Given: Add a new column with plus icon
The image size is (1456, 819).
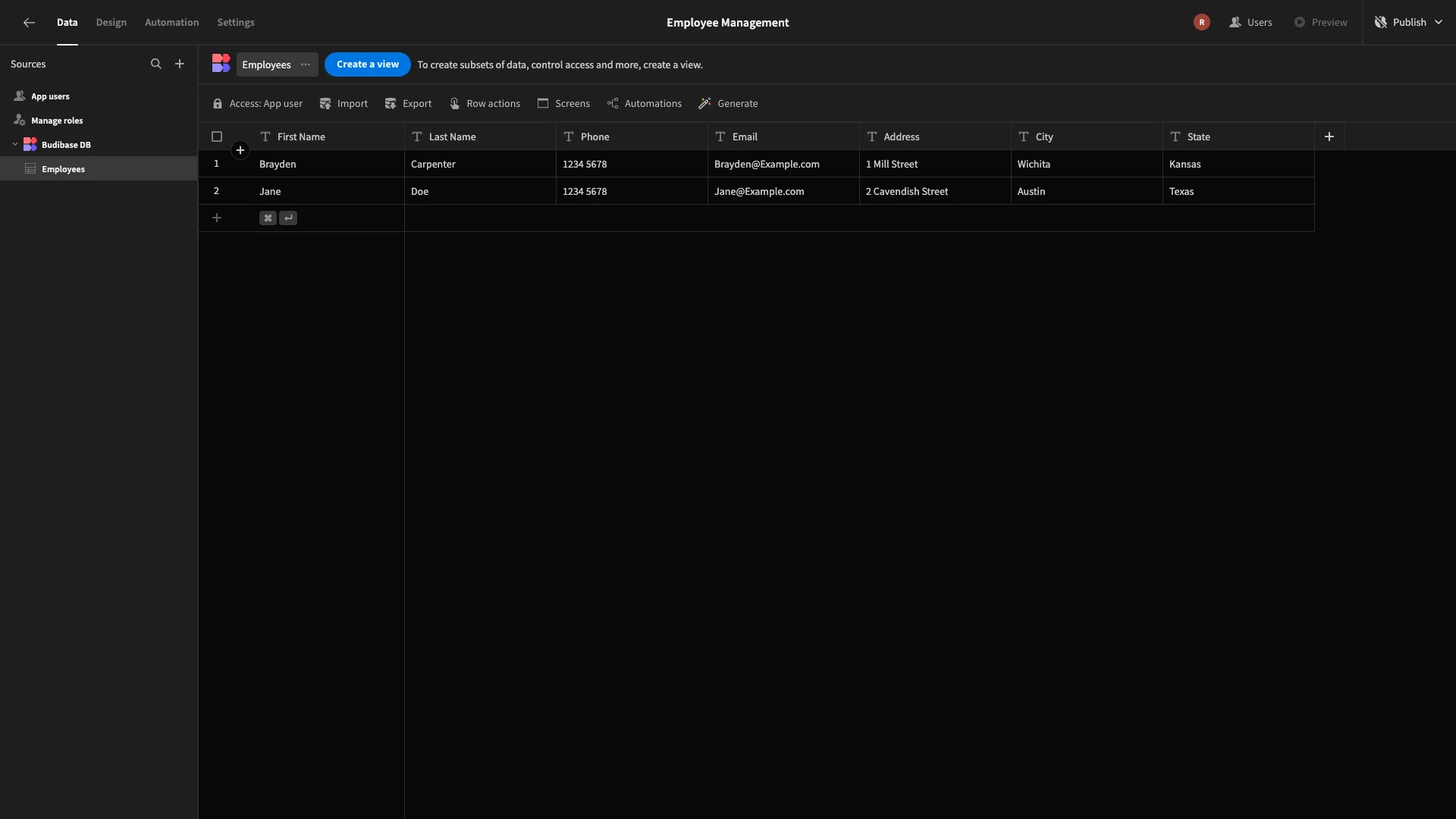Looking at the screenshot, I should pyautogui.click(x=1329, y=136).
